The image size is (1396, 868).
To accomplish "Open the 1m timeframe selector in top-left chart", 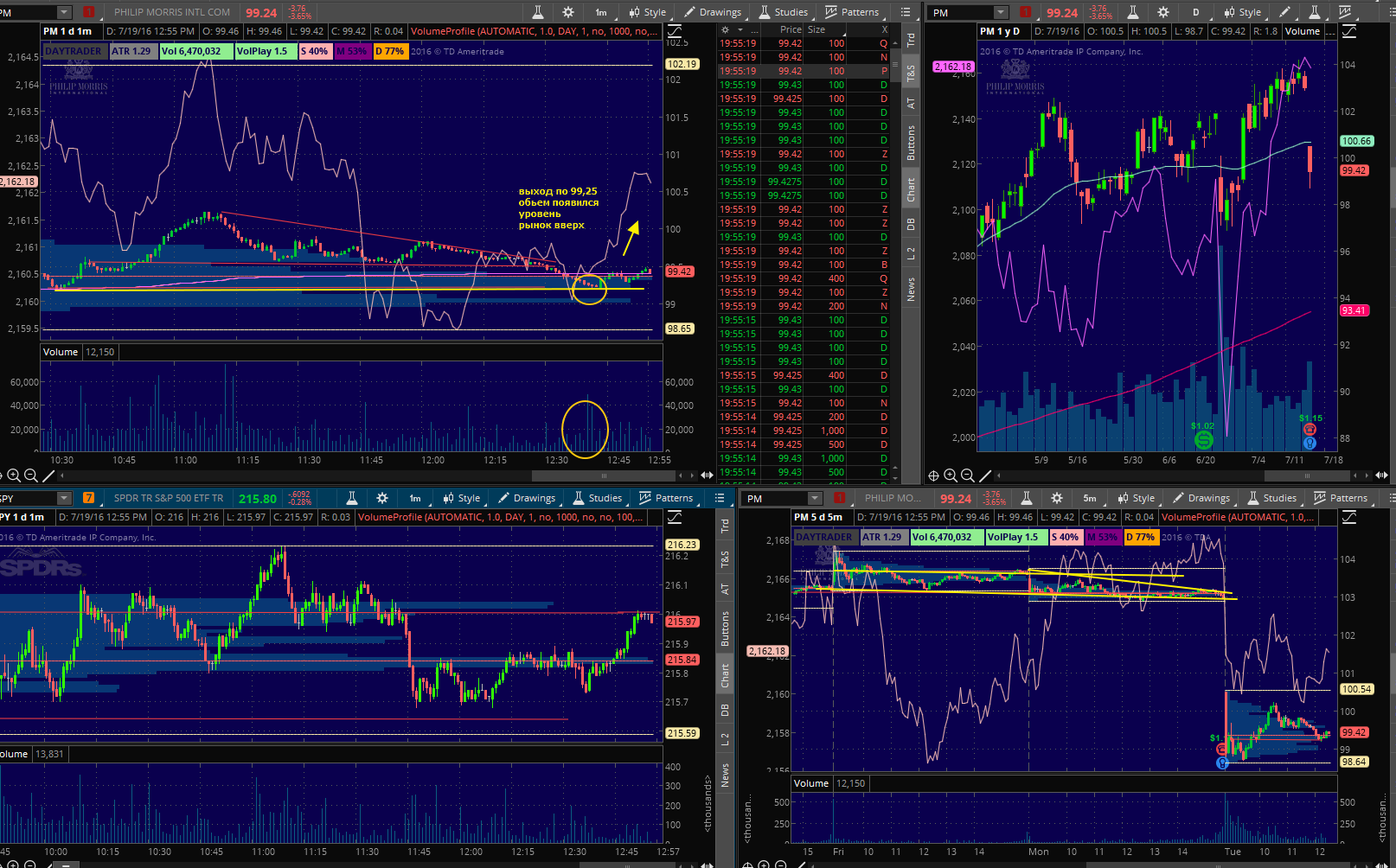I will tap(601, 12).
